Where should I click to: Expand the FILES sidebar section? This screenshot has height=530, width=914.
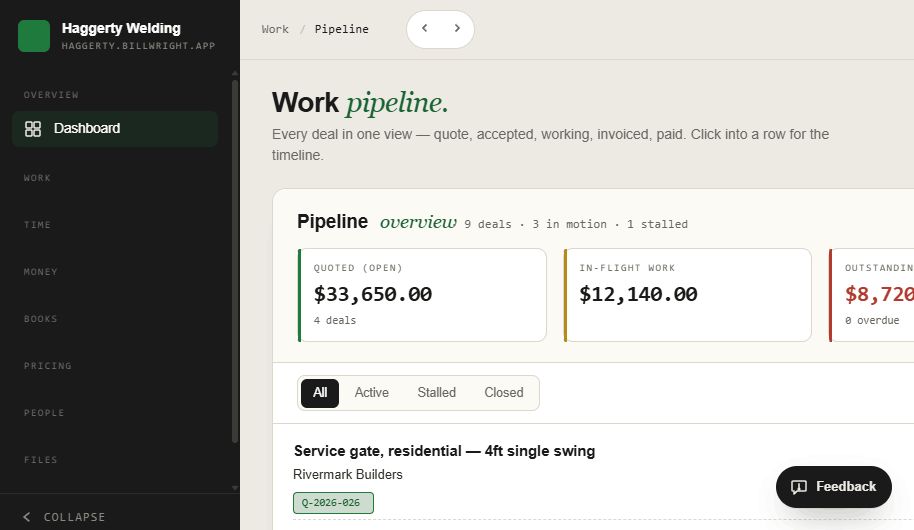coord(41,460)
